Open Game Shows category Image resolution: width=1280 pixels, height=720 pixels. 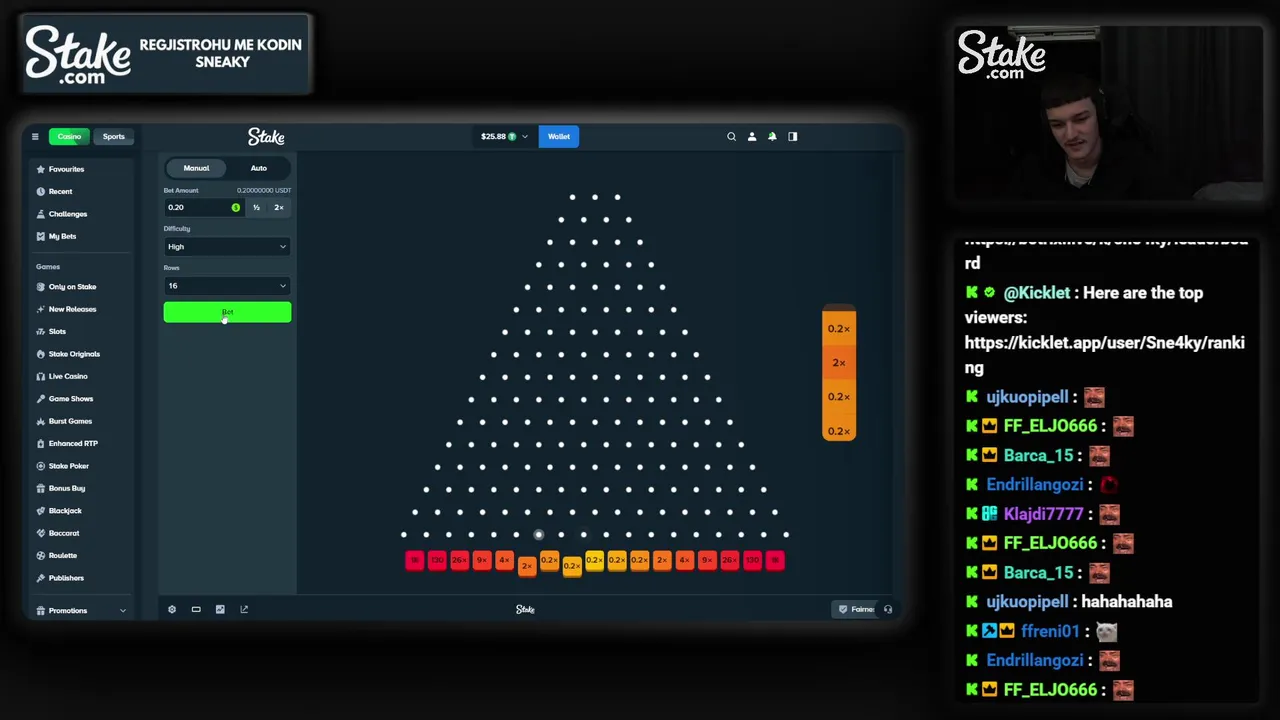click(64, 399)
